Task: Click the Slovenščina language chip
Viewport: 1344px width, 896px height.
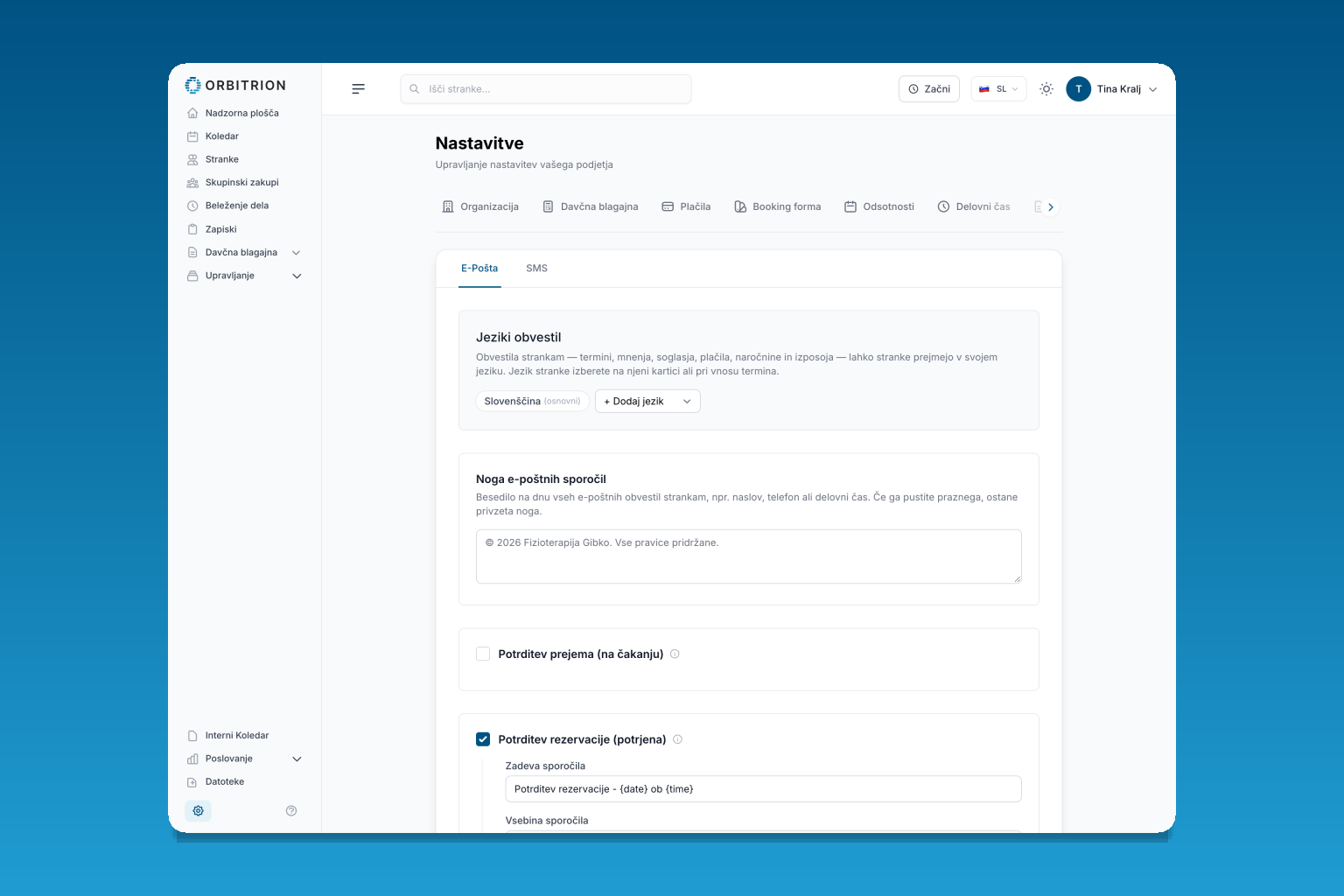Action: [532, 401]
